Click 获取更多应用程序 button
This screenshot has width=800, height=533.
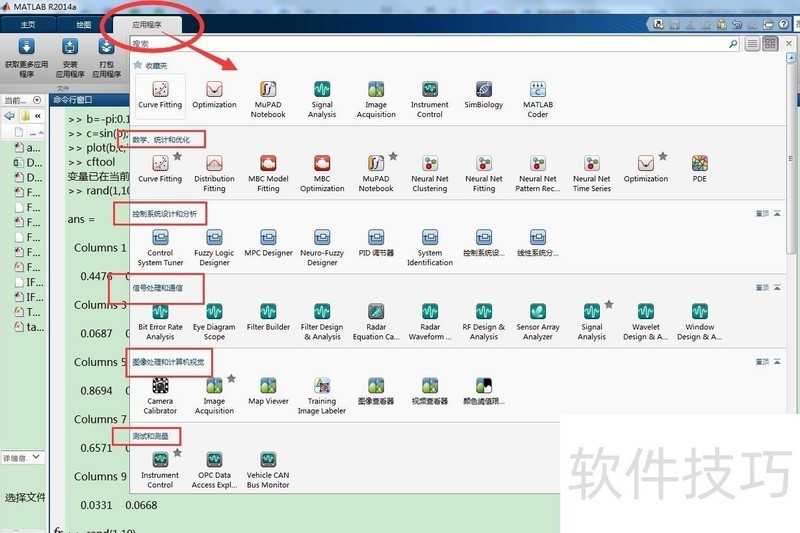tap(27, 58)
